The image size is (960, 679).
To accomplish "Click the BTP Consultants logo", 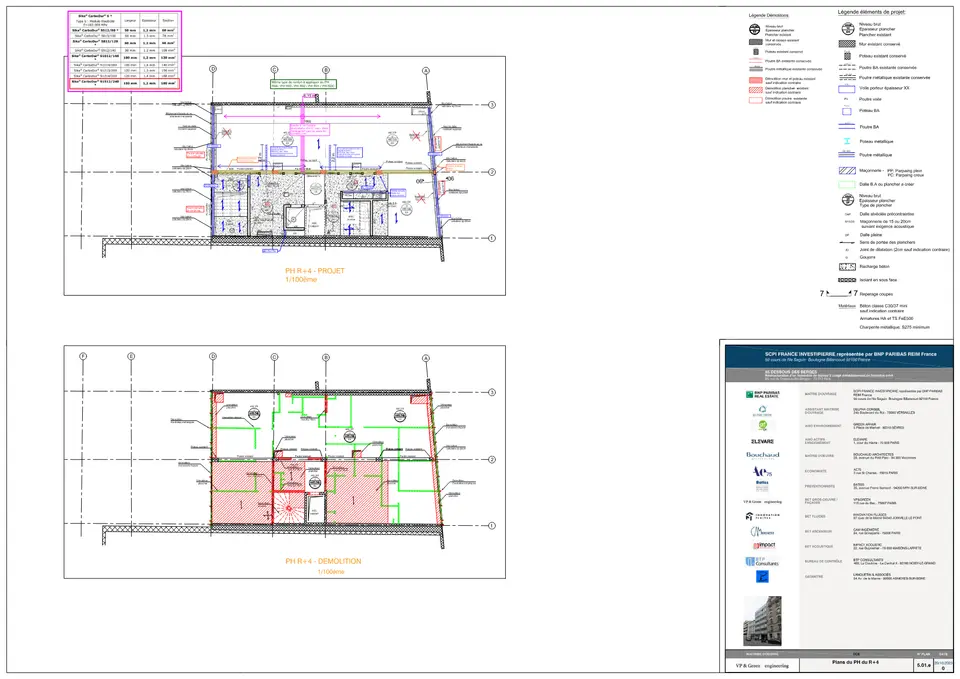I will [762, 561].
